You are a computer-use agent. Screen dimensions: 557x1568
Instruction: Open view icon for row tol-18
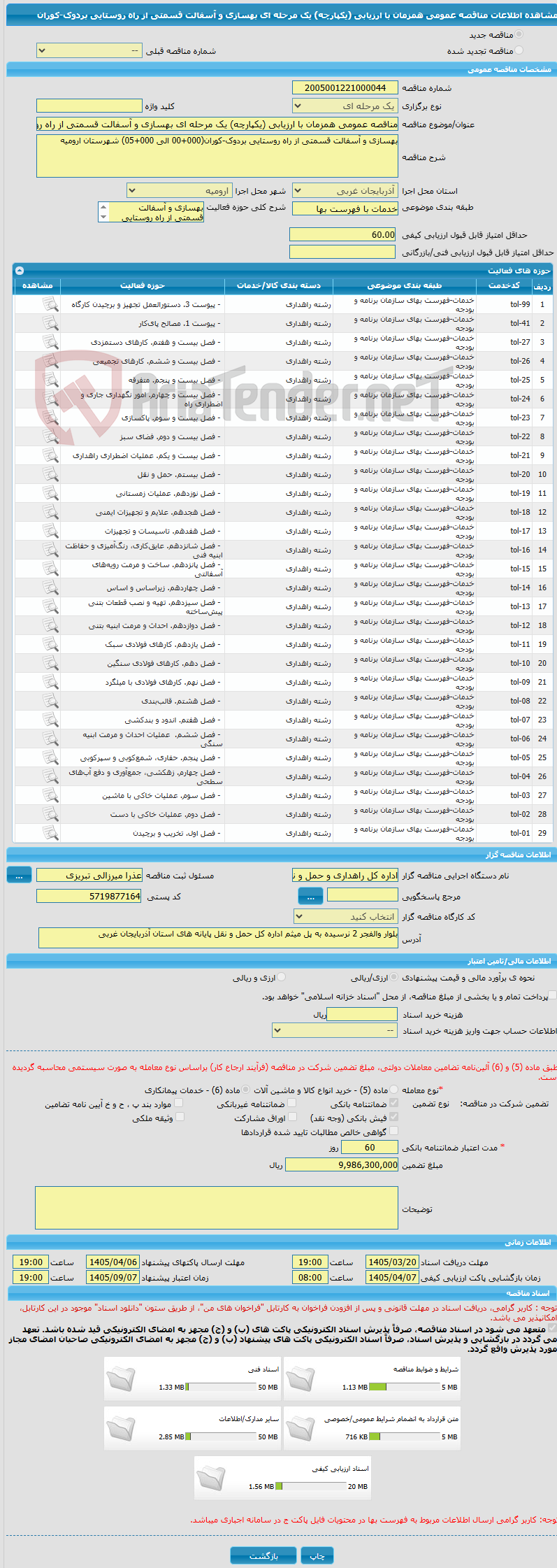50,512
